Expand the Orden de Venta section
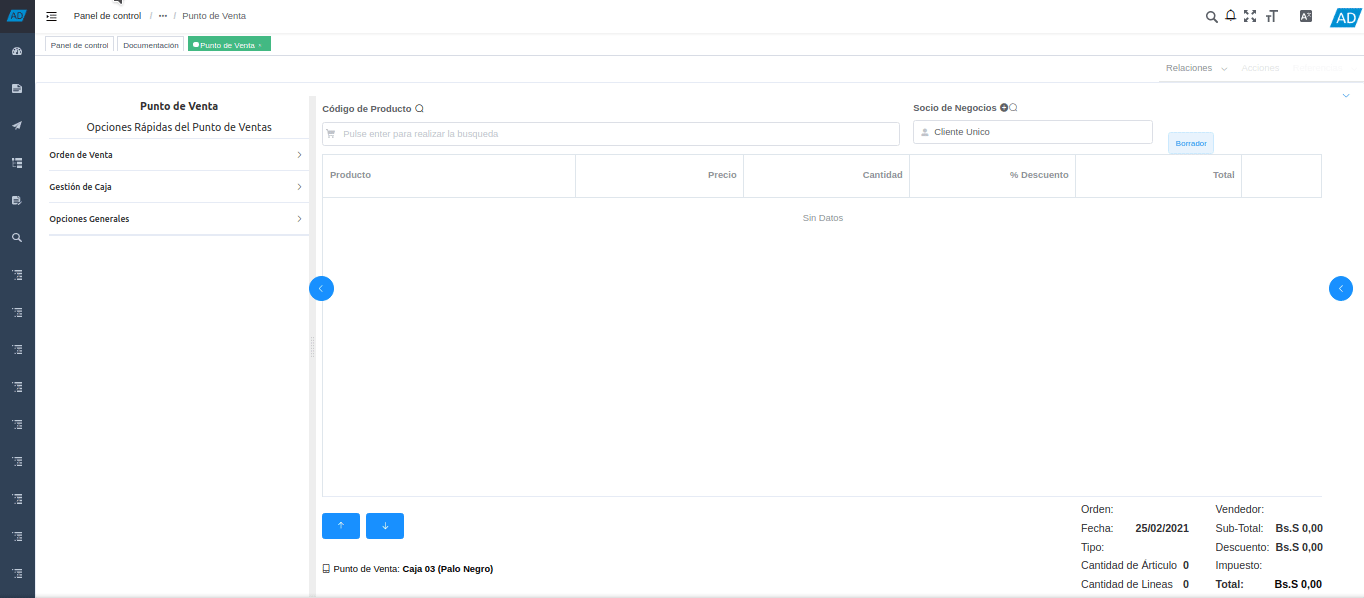 pos(178,154)
